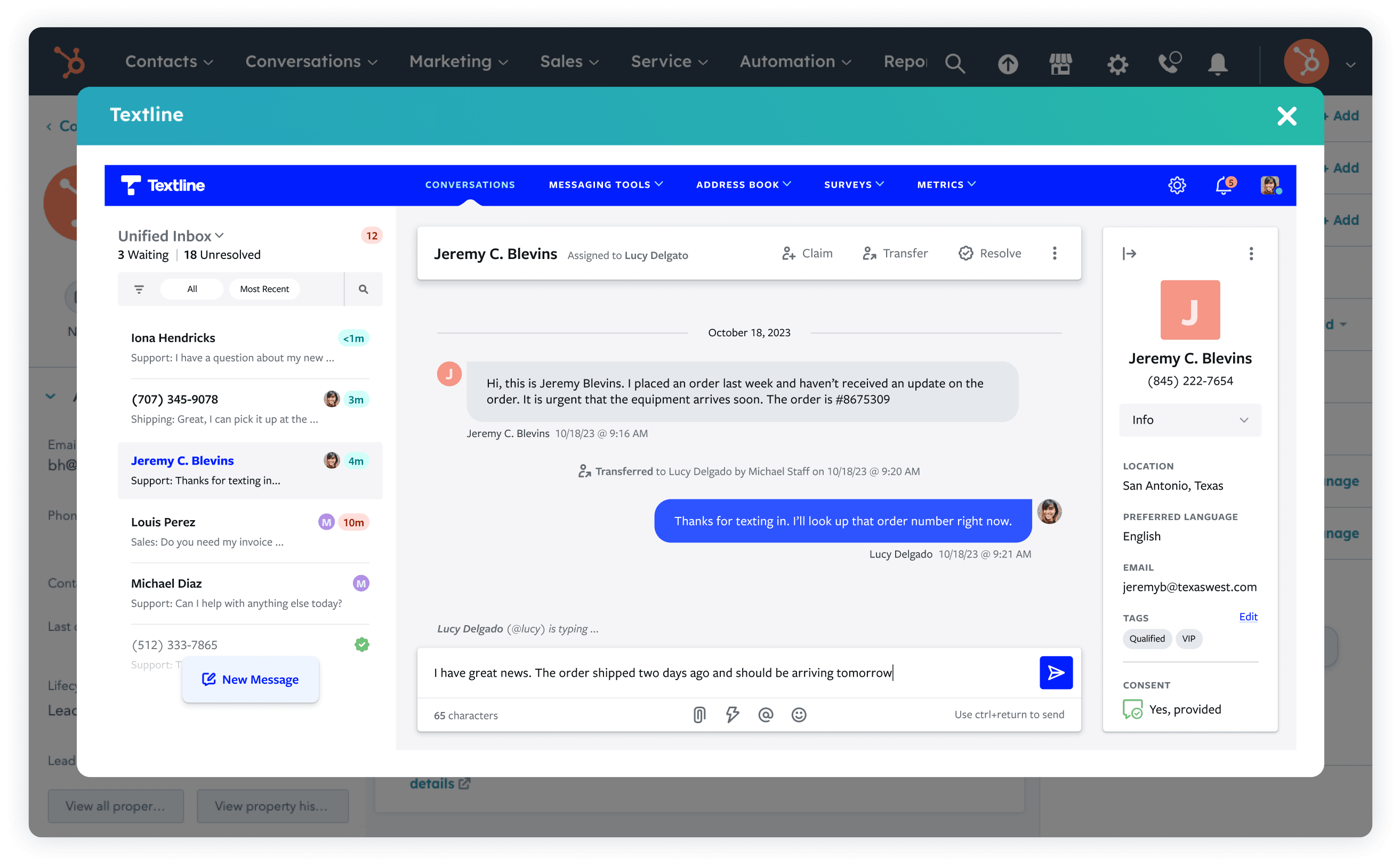The image size is (1400, 866).
Task: Select the All filter pill
Action: [x=192, y=289]
